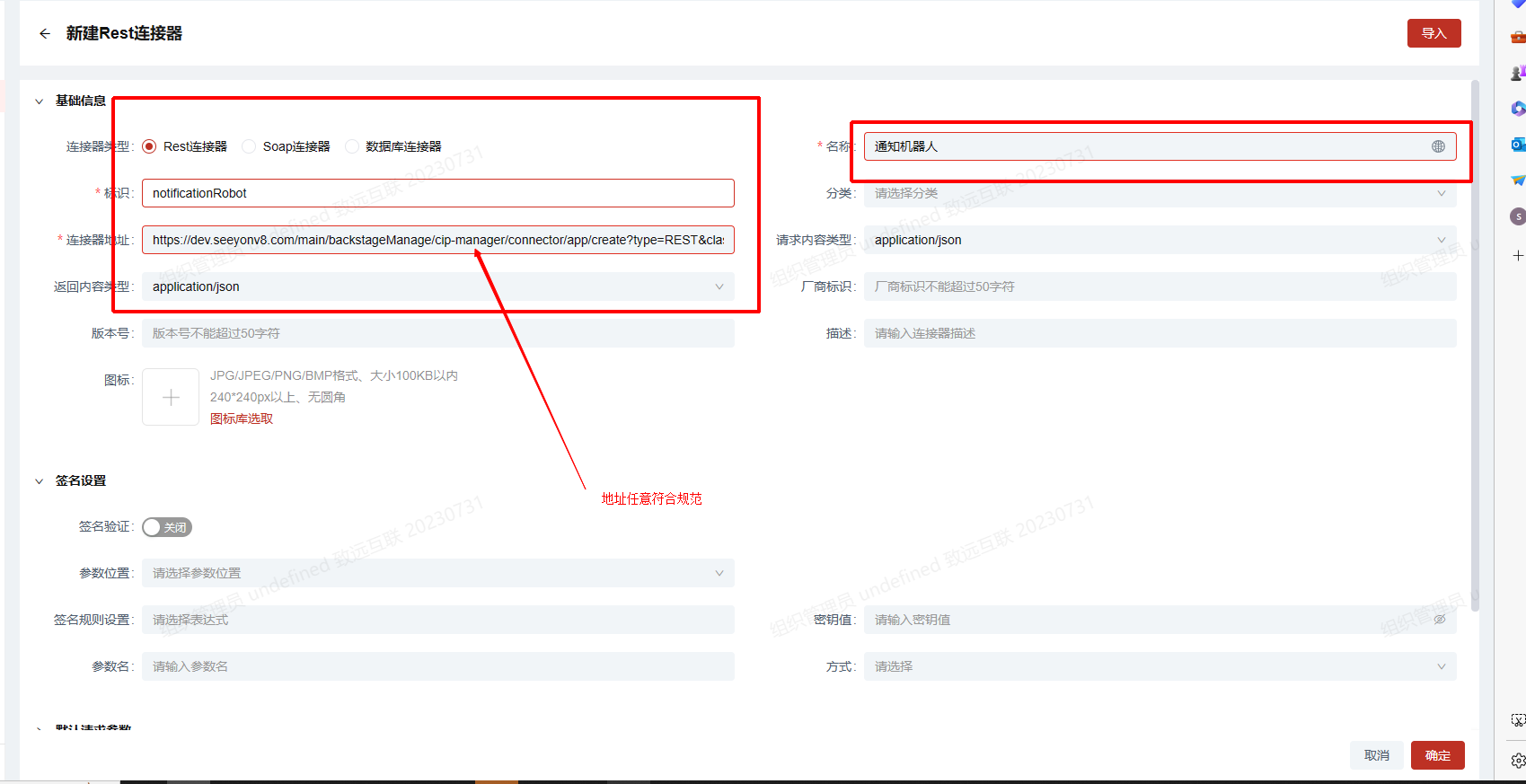The width and height of the screenshot is (1526, 784).
Task: Select the Soap连接器 radio option
Action: (249, 146)
